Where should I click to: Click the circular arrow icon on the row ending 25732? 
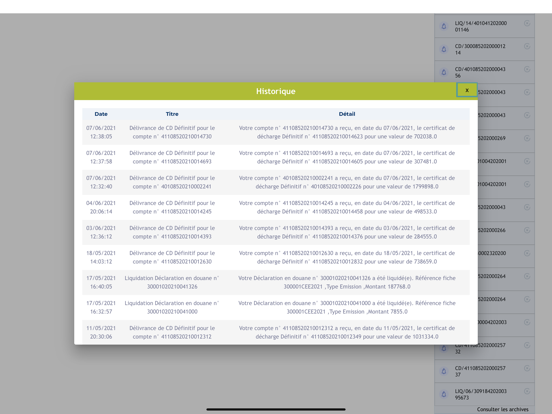tap(527, 345)
